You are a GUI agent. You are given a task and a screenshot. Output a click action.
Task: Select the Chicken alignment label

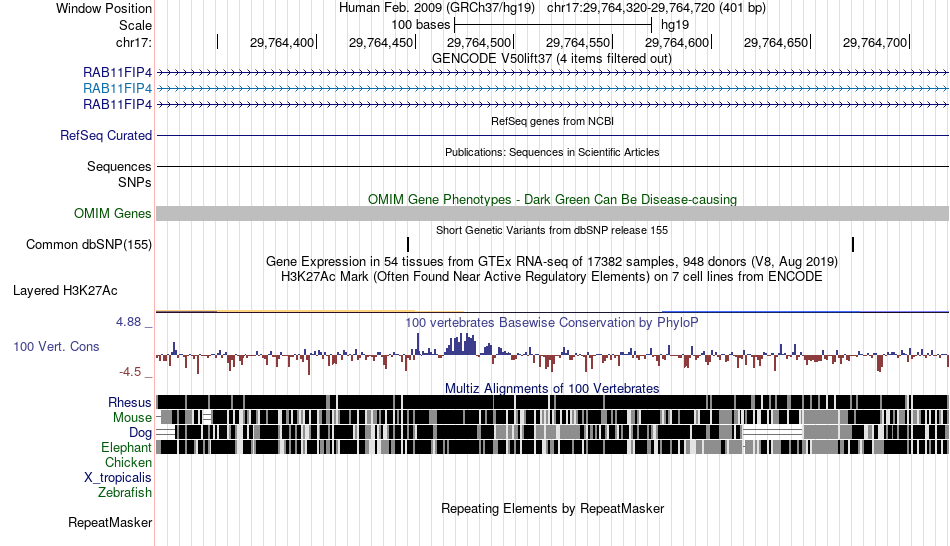128,462
